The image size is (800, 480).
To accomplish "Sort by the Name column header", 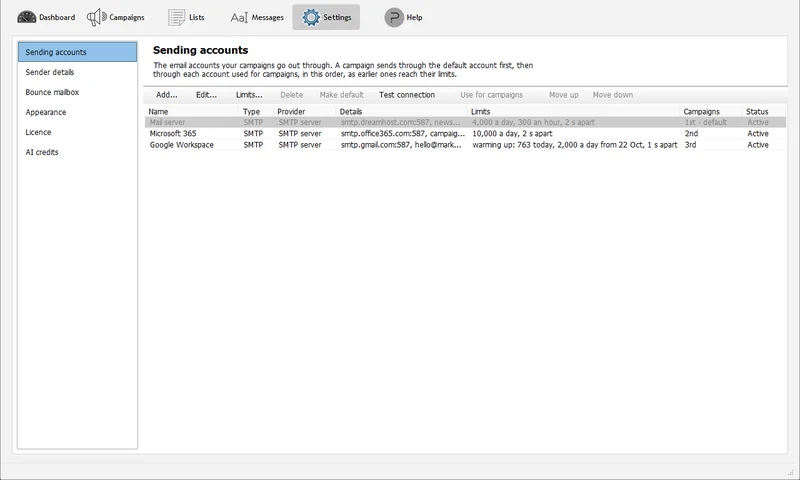I will (192, 111).
